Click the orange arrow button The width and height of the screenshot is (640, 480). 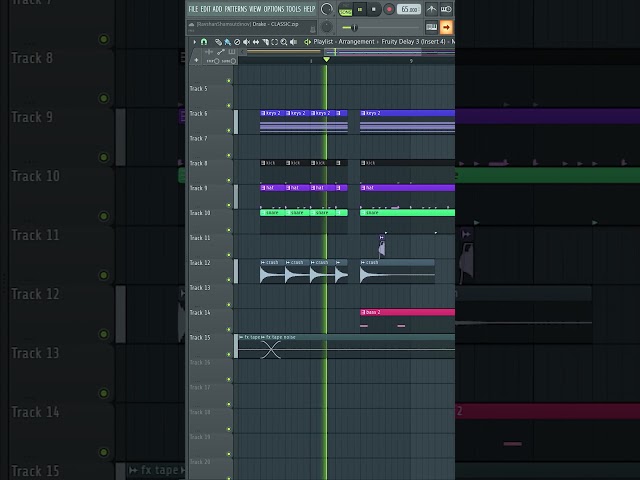446,27
